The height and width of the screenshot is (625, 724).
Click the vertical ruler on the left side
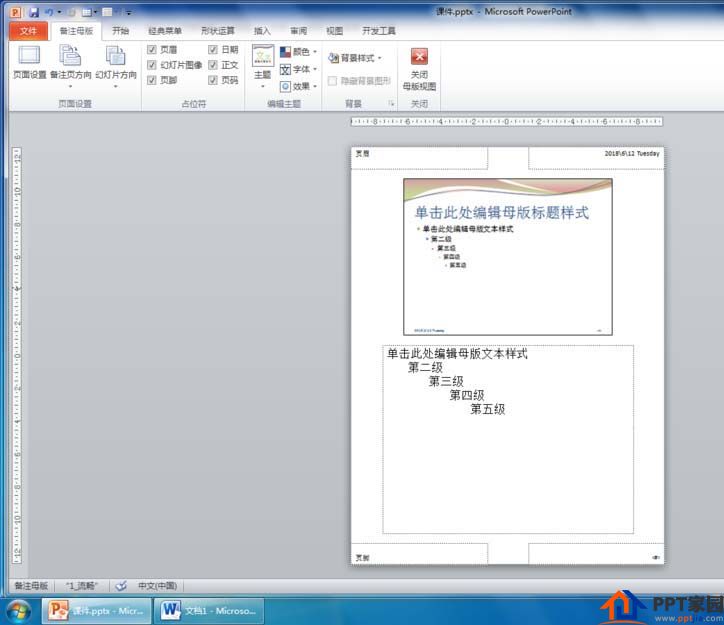[17, 355]
